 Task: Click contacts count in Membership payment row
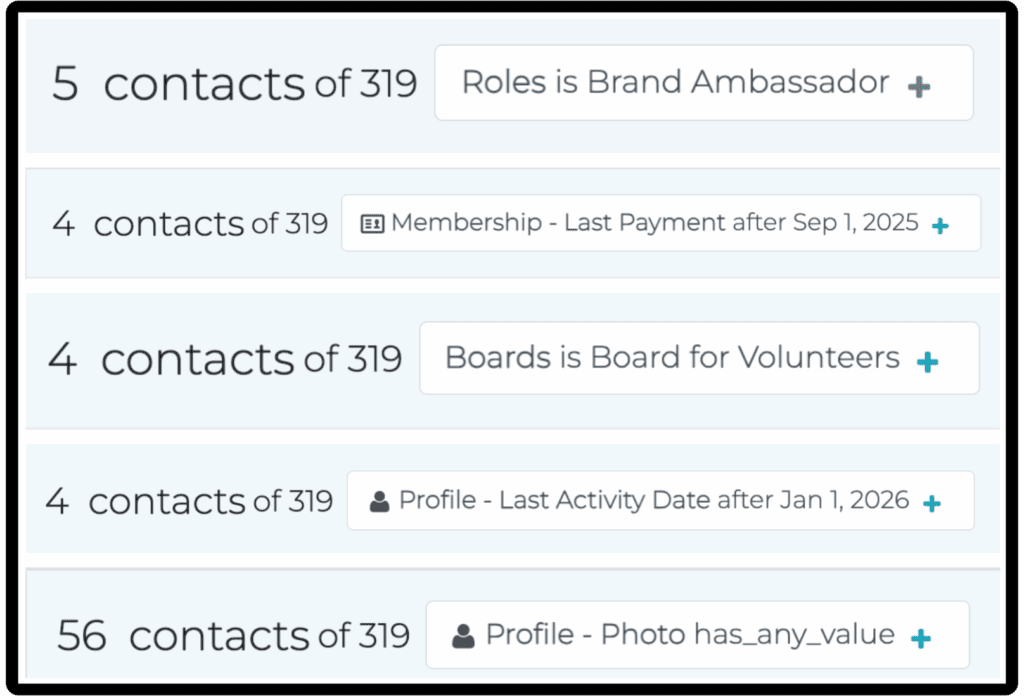pyautogui.click(x=147, y=224)
